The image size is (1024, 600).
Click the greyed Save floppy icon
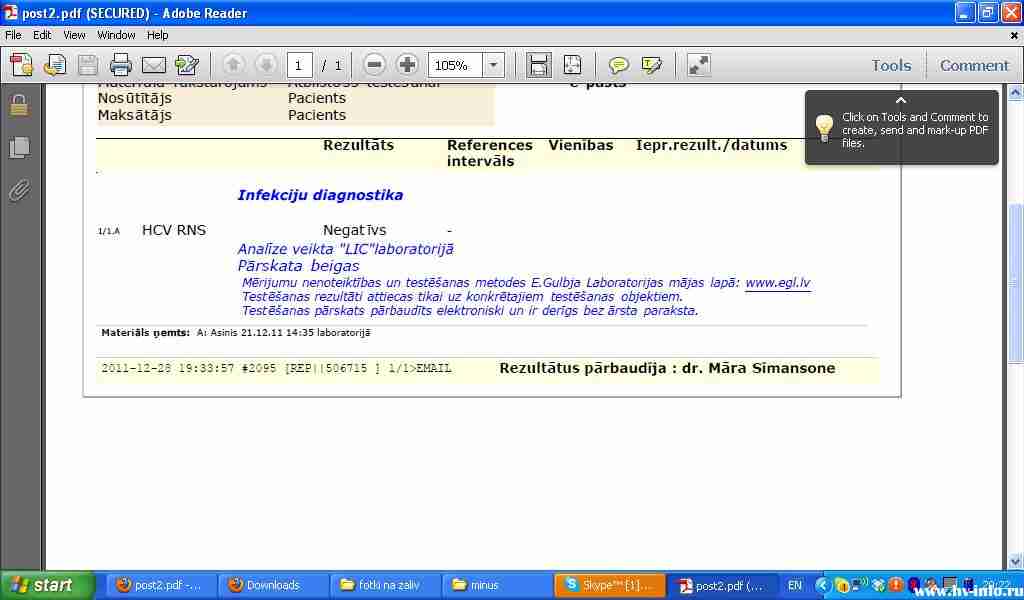click(x=88, y=65)
